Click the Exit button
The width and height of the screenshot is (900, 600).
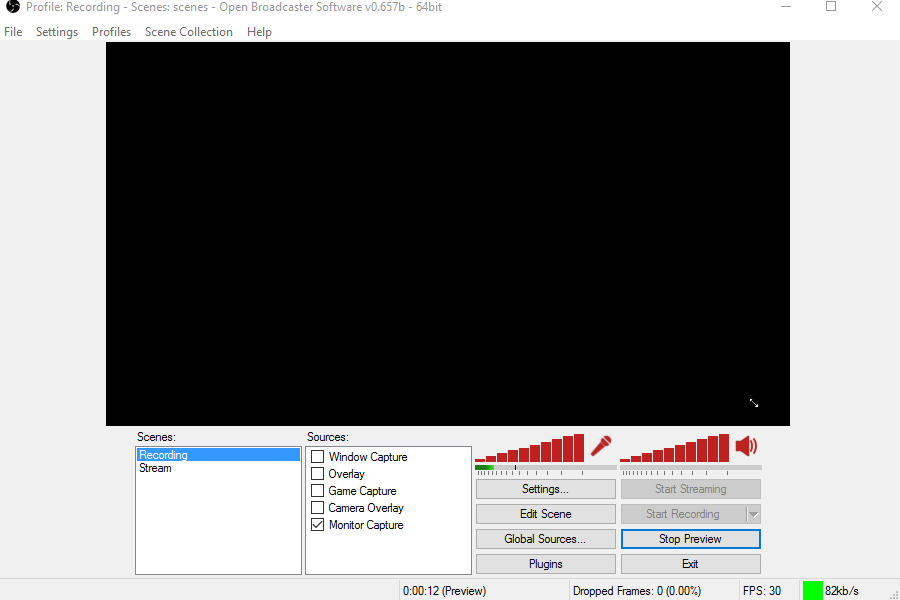[690, 564]
